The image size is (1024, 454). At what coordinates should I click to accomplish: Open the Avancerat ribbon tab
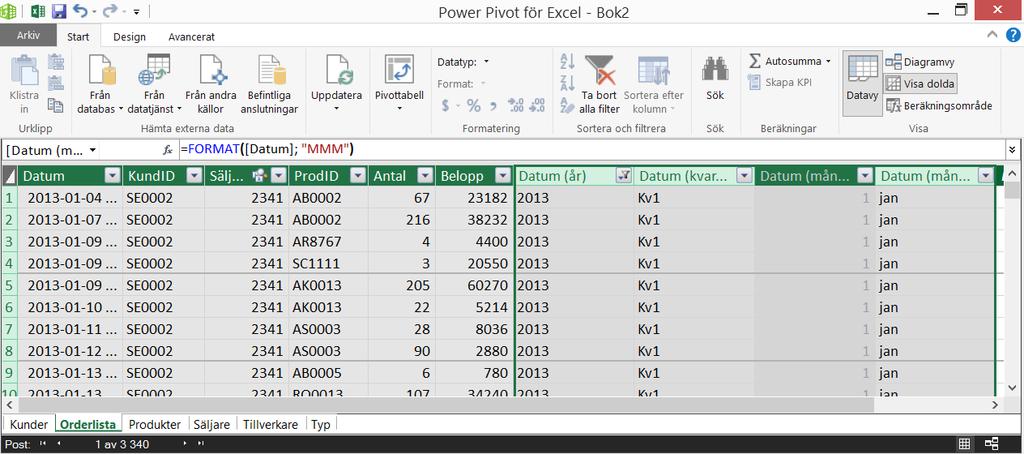click(x=191, y=37)
